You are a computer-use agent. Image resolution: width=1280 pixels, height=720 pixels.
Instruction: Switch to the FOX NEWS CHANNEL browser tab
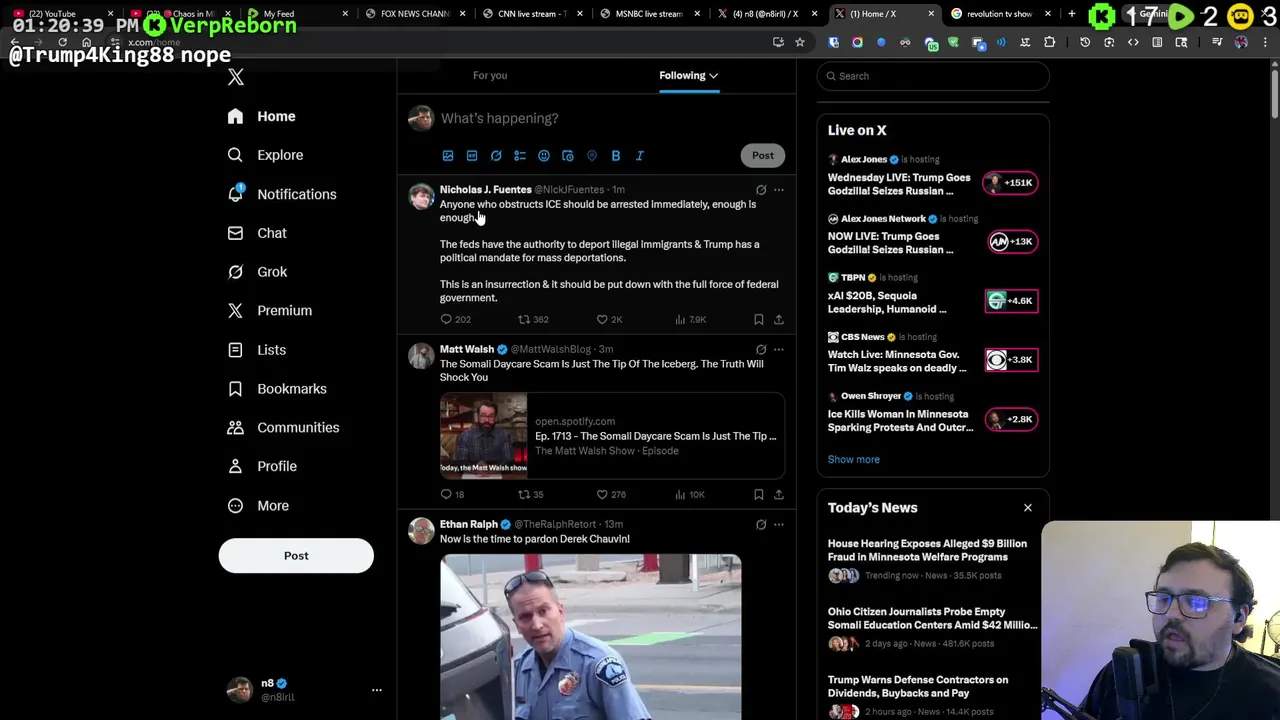click(x=414, y=14)
